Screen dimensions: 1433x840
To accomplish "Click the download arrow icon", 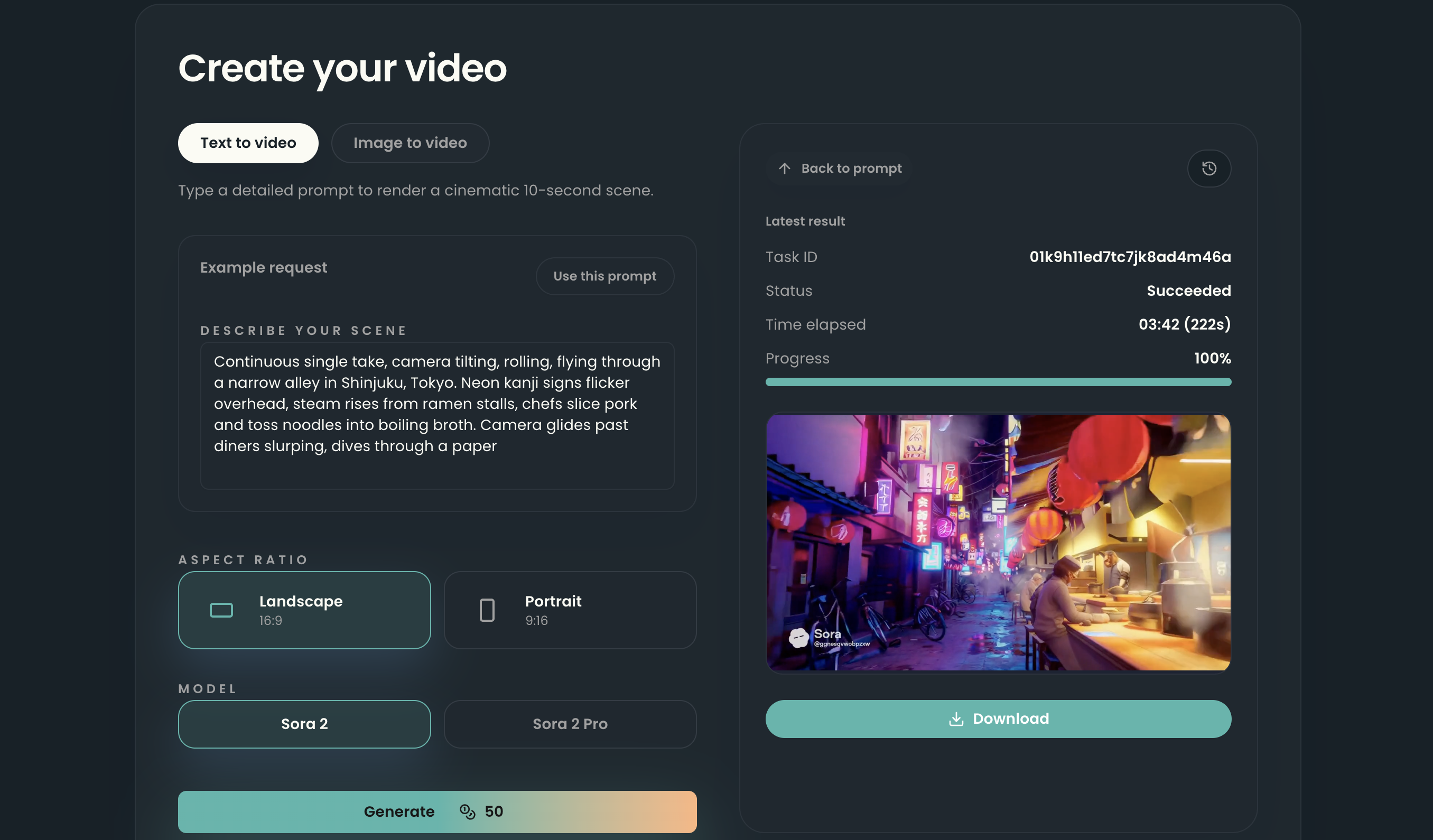I will [956, 719].
